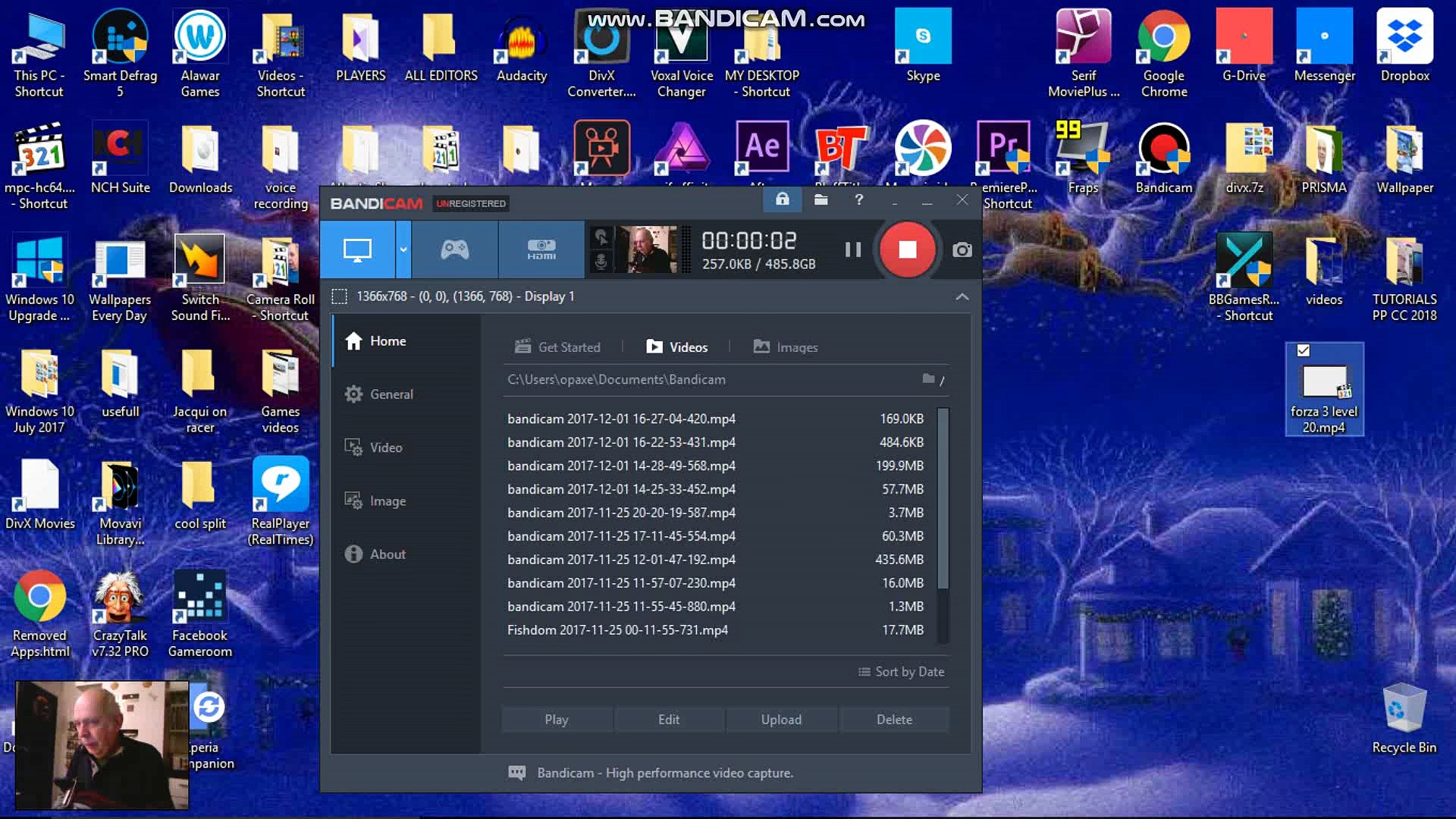Open the help question mark icon

(858, 199)
